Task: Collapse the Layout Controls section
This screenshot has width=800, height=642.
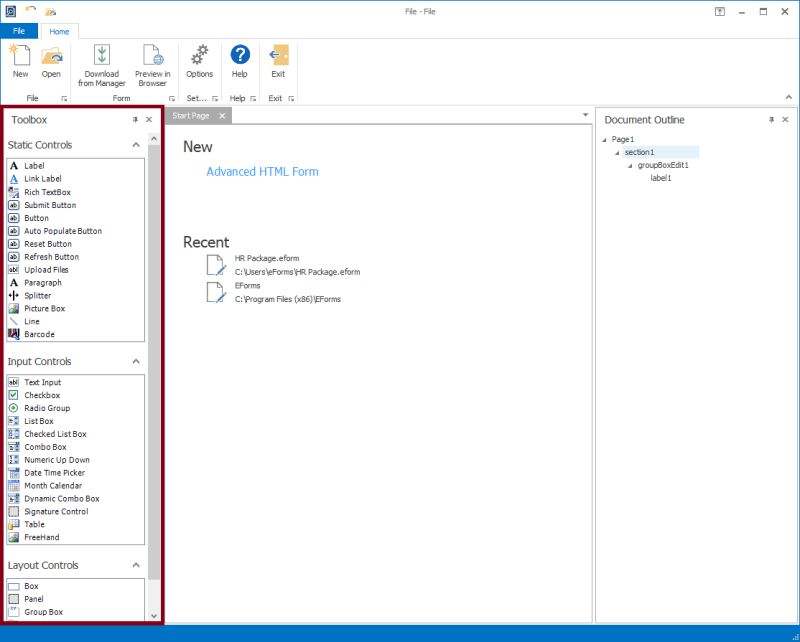Action: [136, 565]
